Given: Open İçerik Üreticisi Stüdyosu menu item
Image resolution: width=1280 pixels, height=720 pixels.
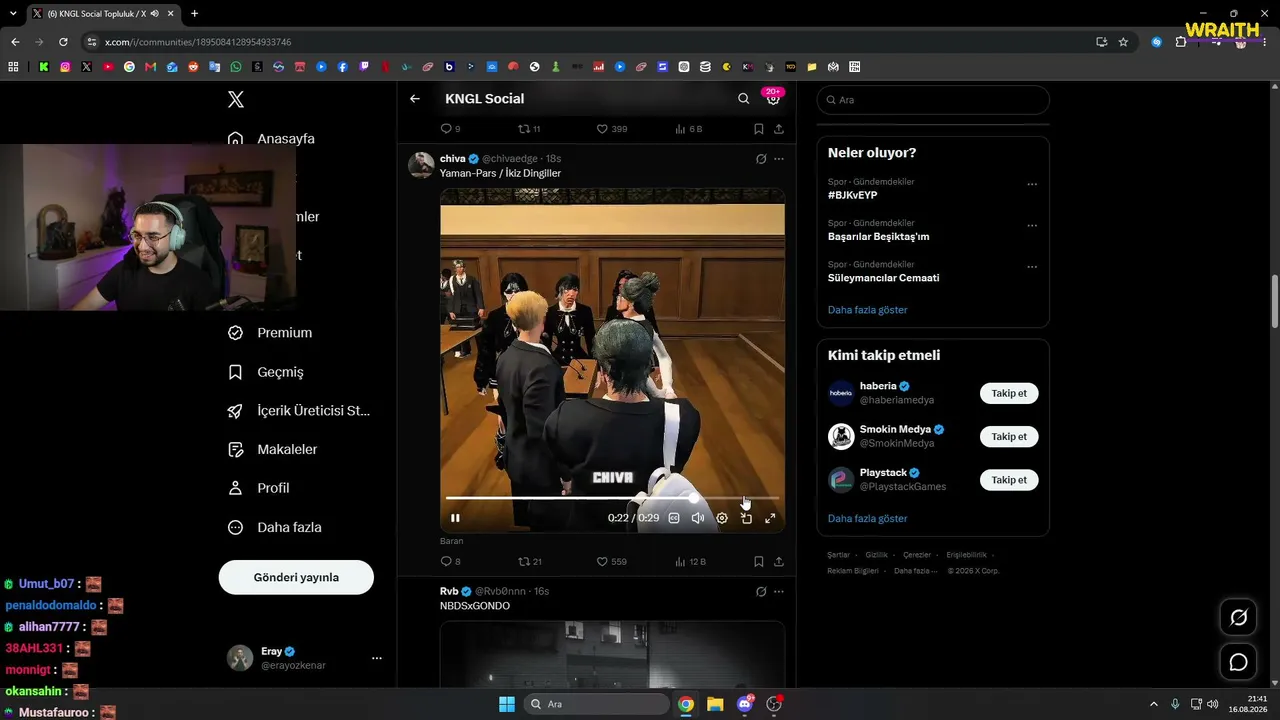Looking at the screenshot, I should [x=299, y=411].
